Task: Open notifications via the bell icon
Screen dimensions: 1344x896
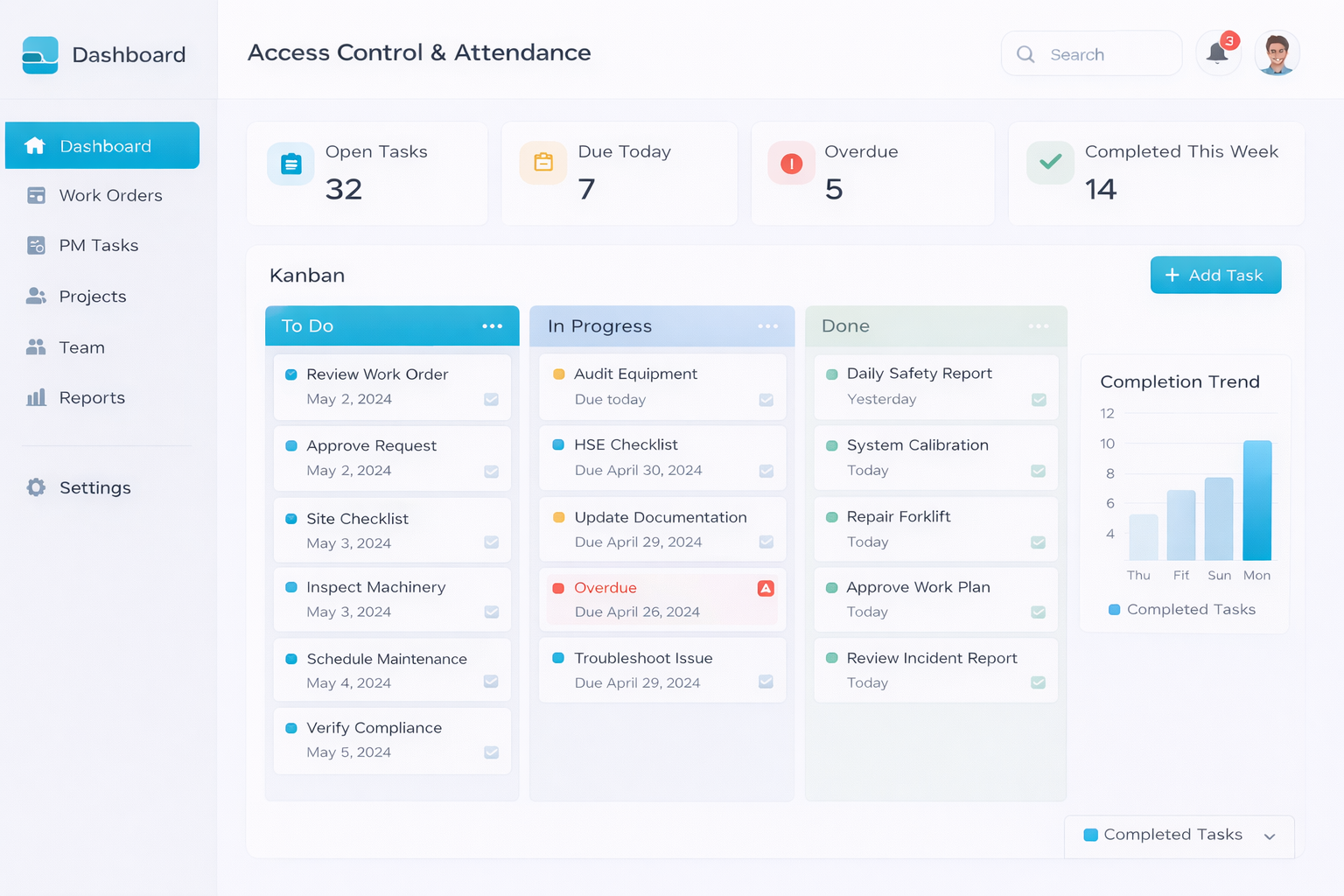Action: (1218, 53)
